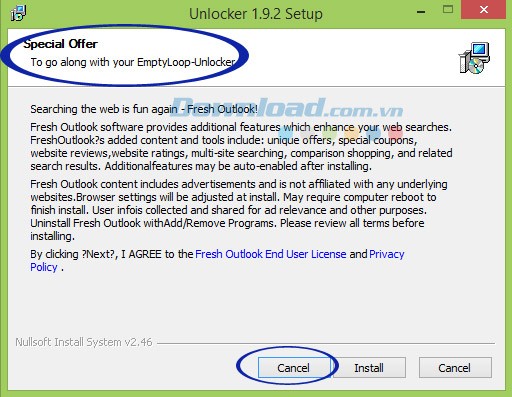
Task: Close the Unlocker 1.9.2 Setup window
Action: [483, 9]
